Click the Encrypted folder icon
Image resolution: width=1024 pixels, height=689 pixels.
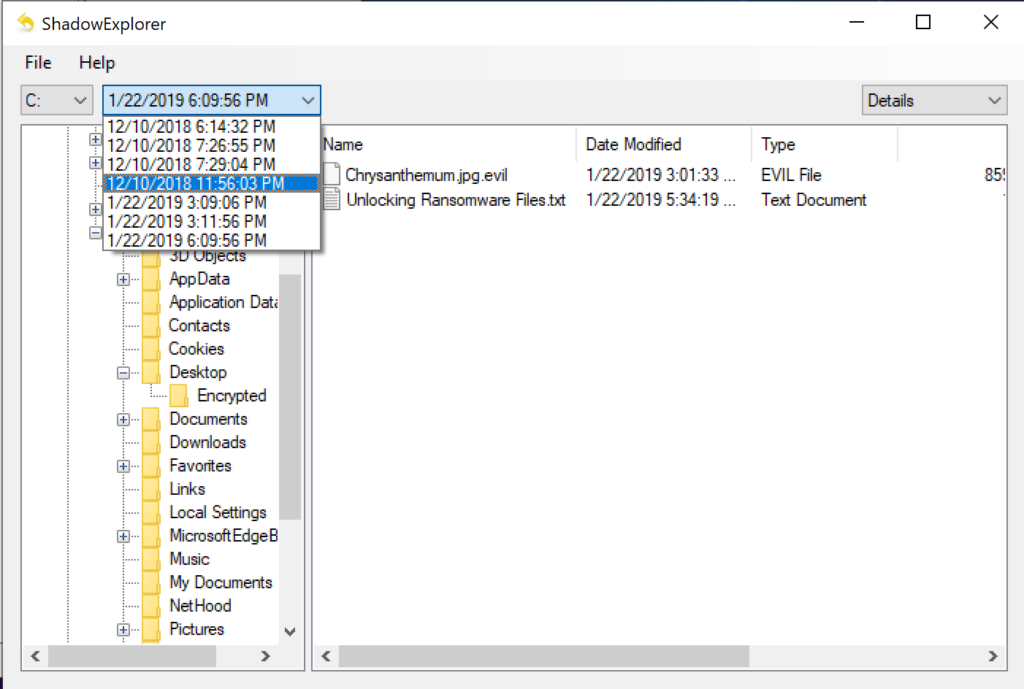tap(179, 396)
